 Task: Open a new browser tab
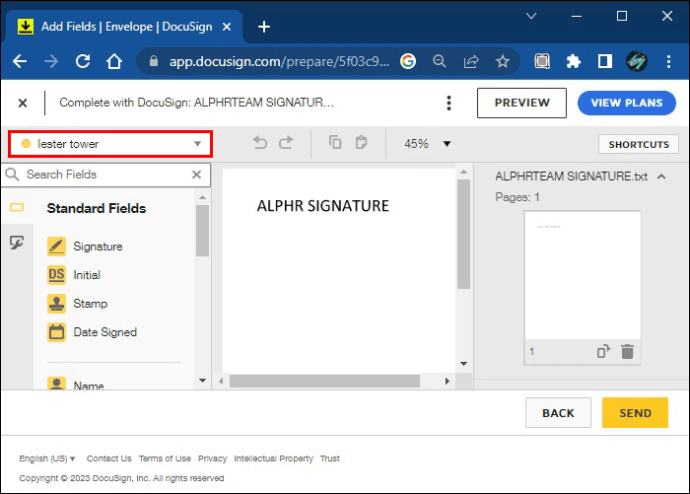(x=264, y=27)
